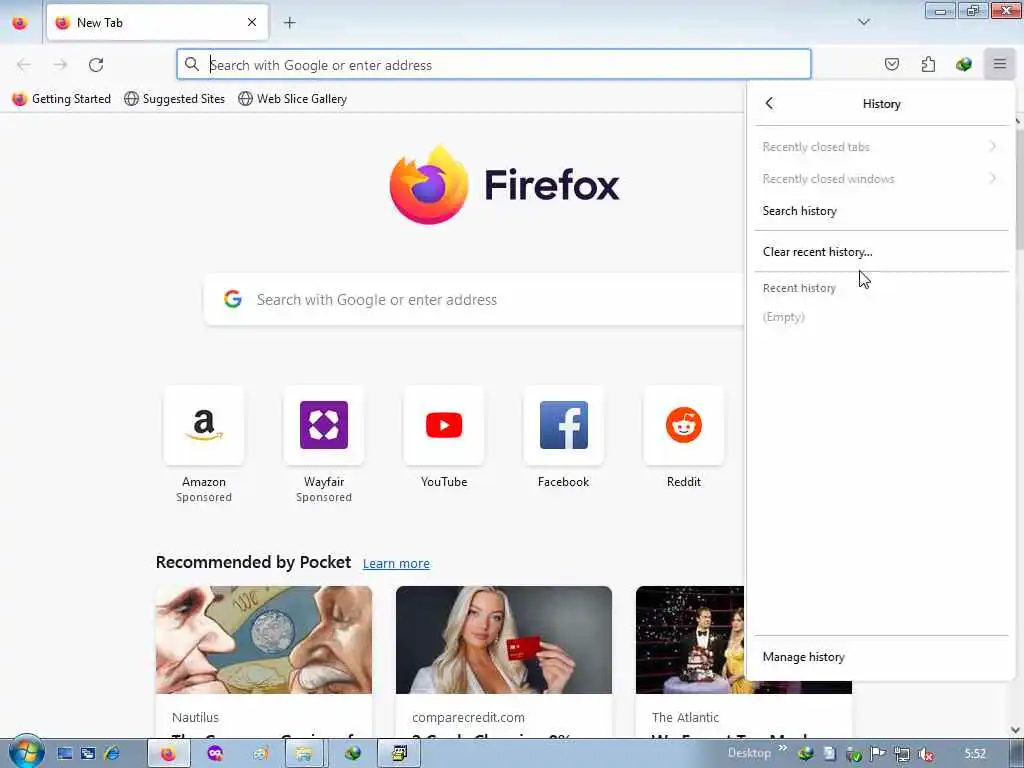Click the globe extension icon in toolbar
This screenshot has width=1024, height=768.
[x=963, y=64]
